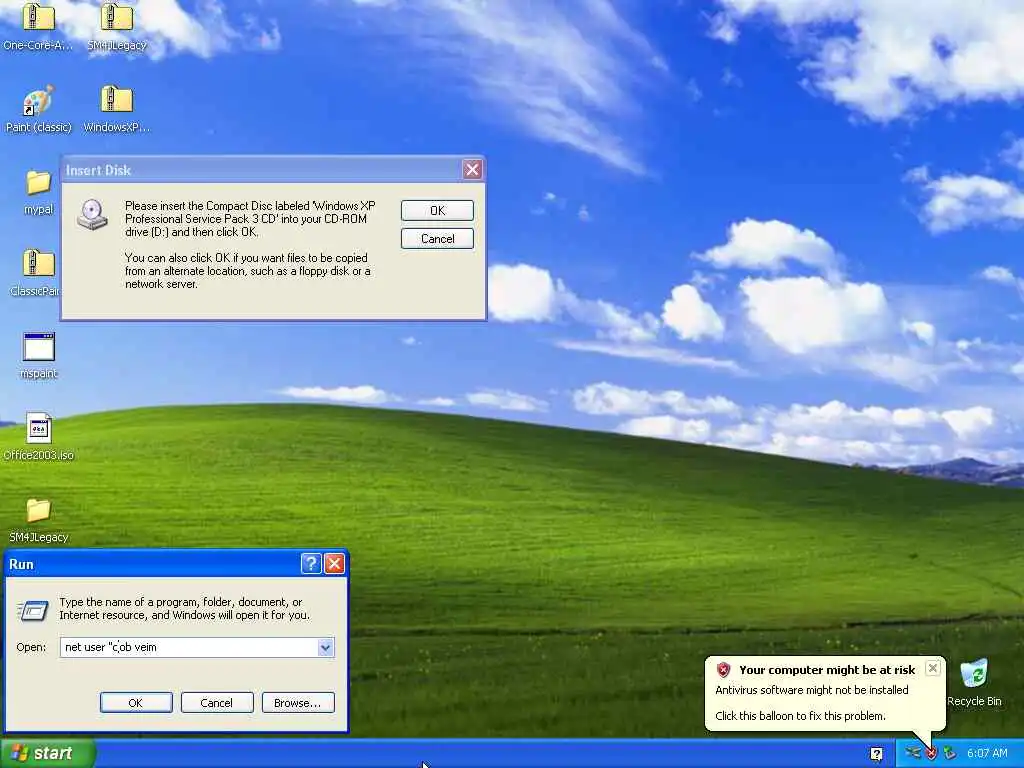Click the Insert Disk title bar
Viewport: 1024px width, 768px height.
[x=261, y=170]
